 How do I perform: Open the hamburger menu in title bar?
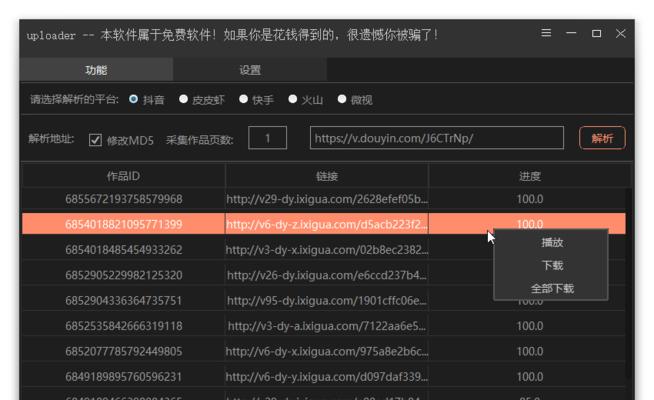(x=546, y=33)
